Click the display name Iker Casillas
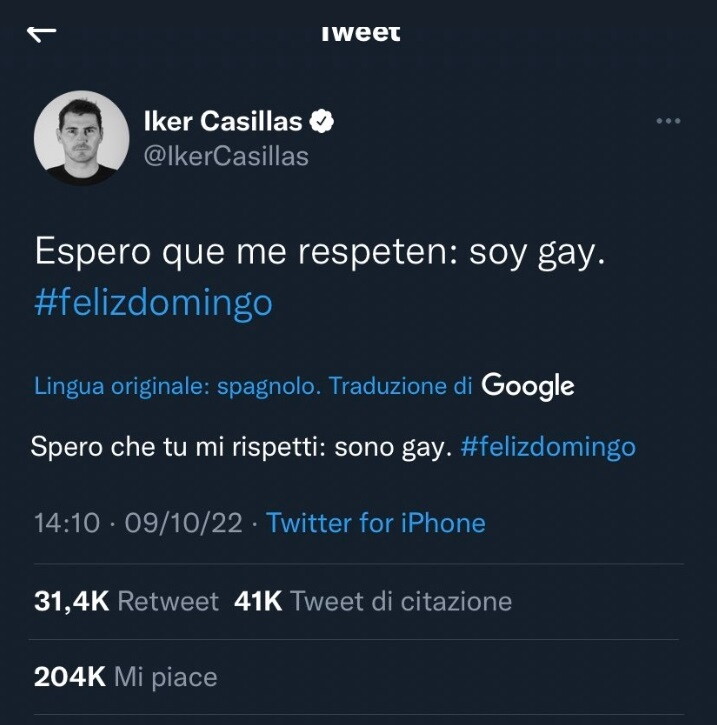Screen dimensions: 717x725 tap(223, 122)
